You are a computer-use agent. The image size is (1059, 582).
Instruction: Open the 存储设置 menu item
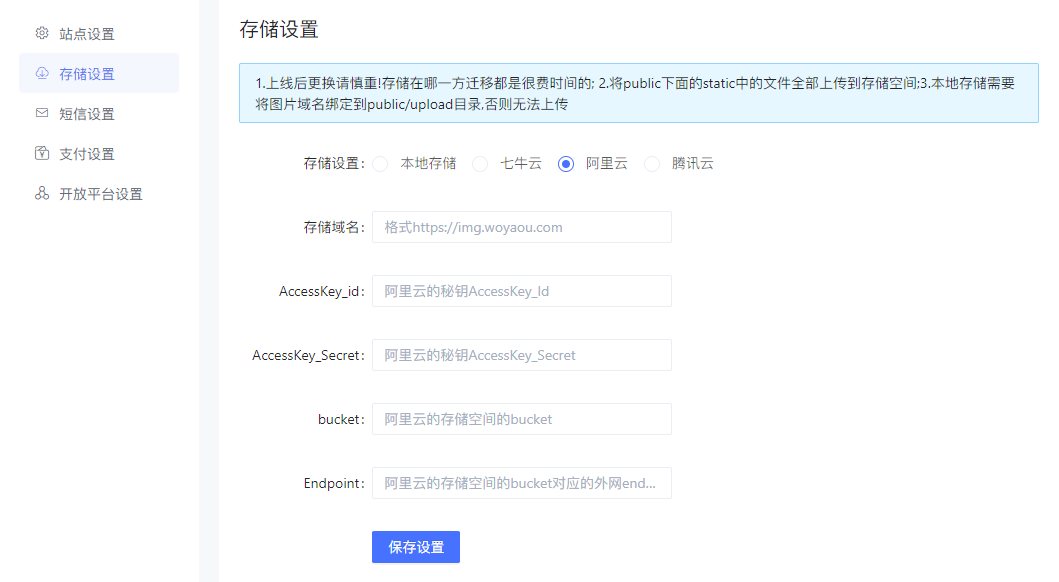pyautogui.click(x=99, y=74)
